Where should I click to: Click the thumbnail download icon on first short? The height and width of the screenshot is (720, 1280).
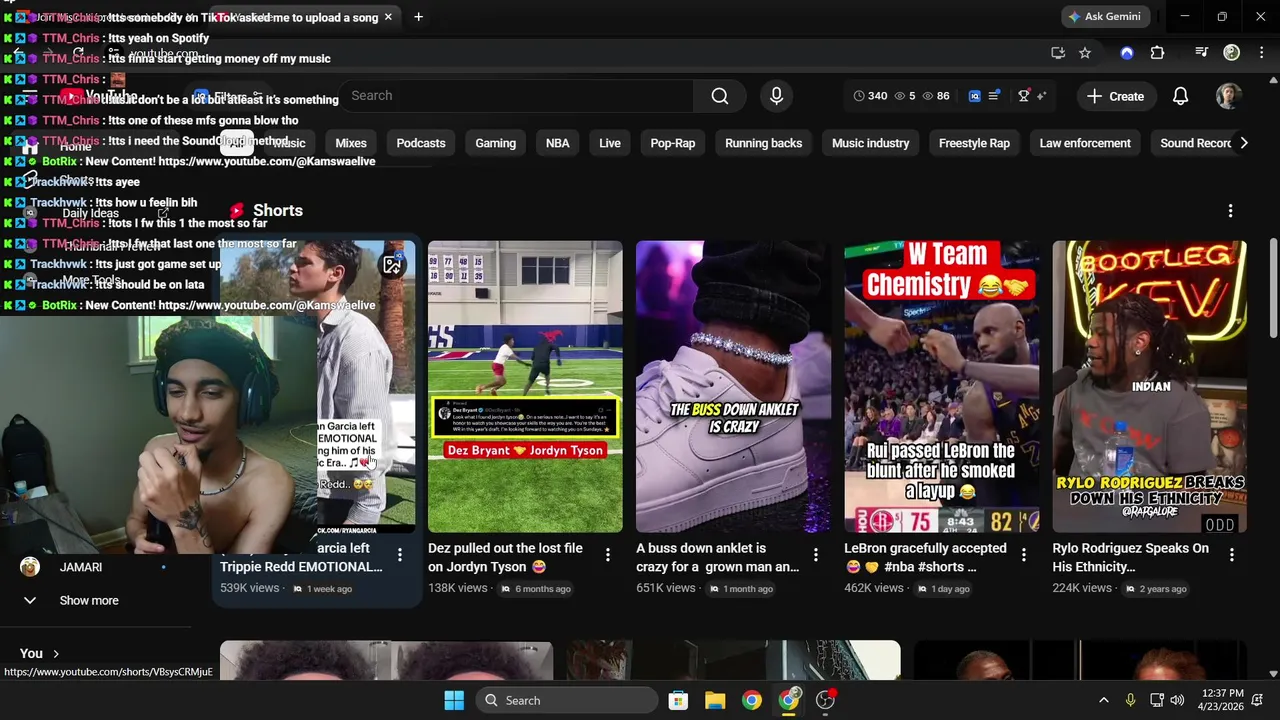pyautogui.click(x=392, y=265)
